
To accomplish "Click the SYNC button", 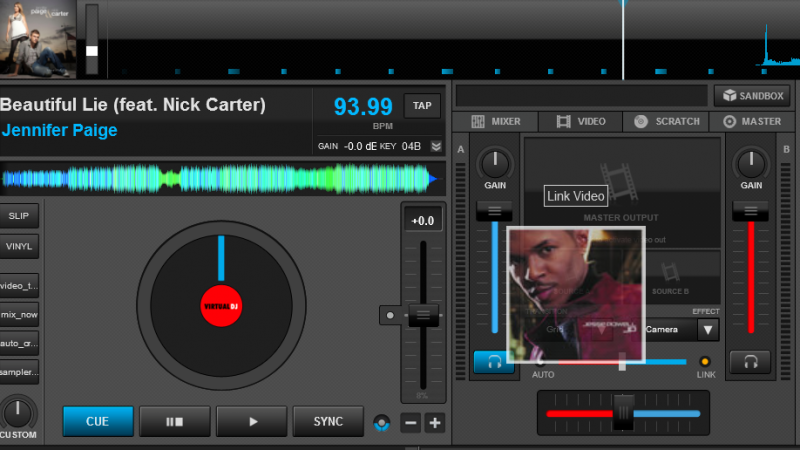I will click(328, 421).
